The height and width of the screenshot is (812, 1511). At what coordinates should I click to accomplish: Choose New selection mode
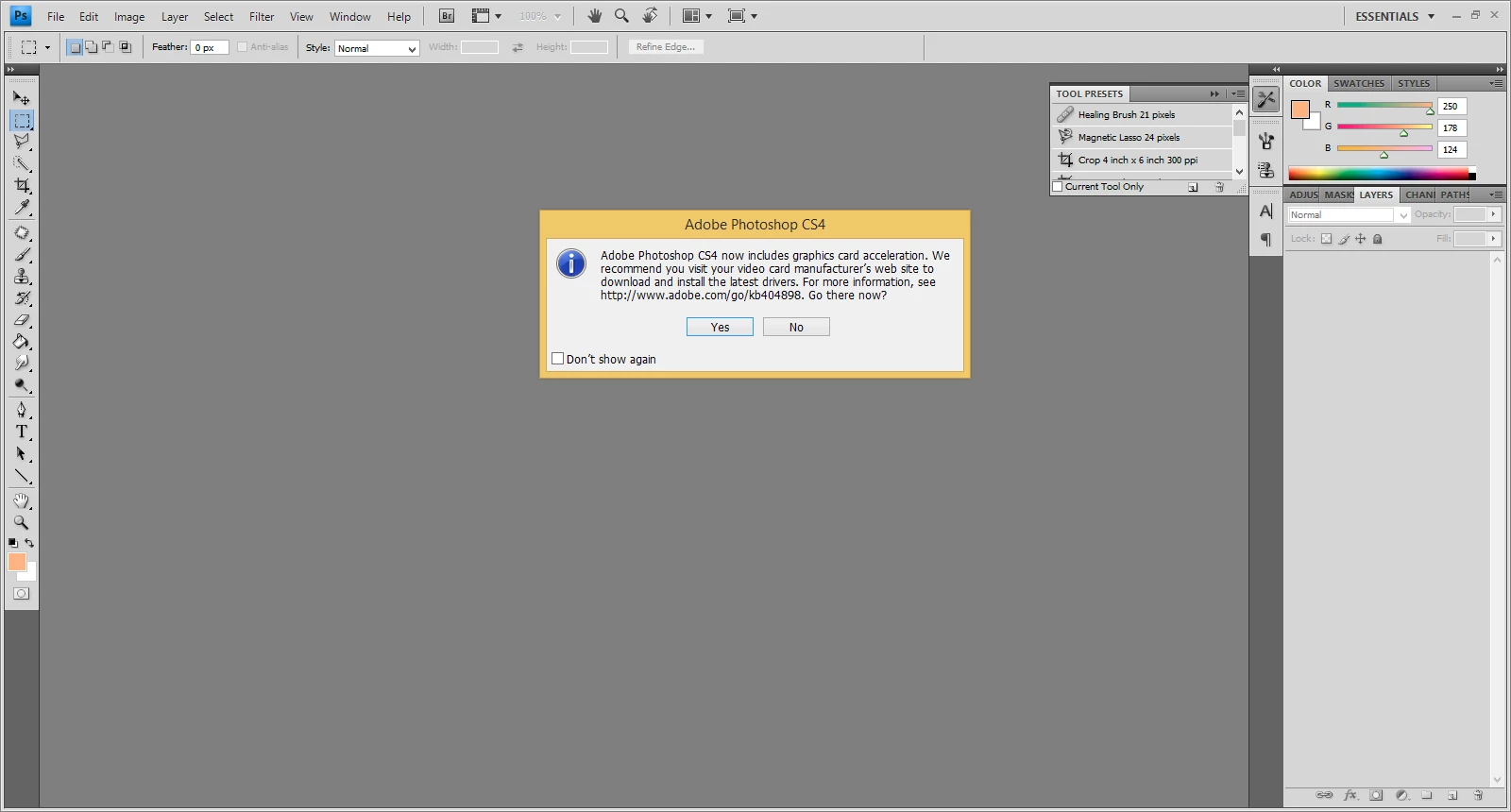(75, 46)
